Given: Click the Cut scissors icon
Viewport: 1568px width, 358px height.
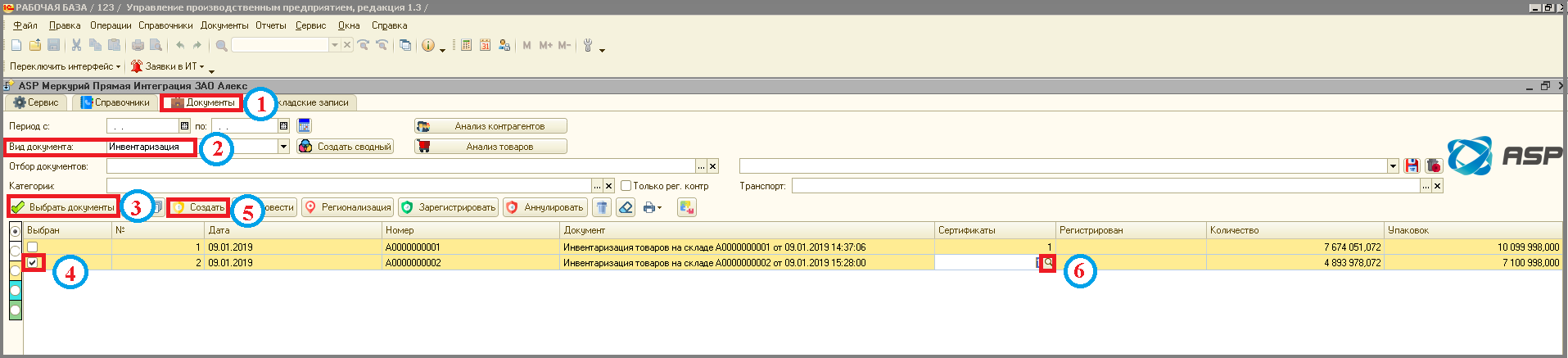Looking at the screenshot, I should [76, 45].
